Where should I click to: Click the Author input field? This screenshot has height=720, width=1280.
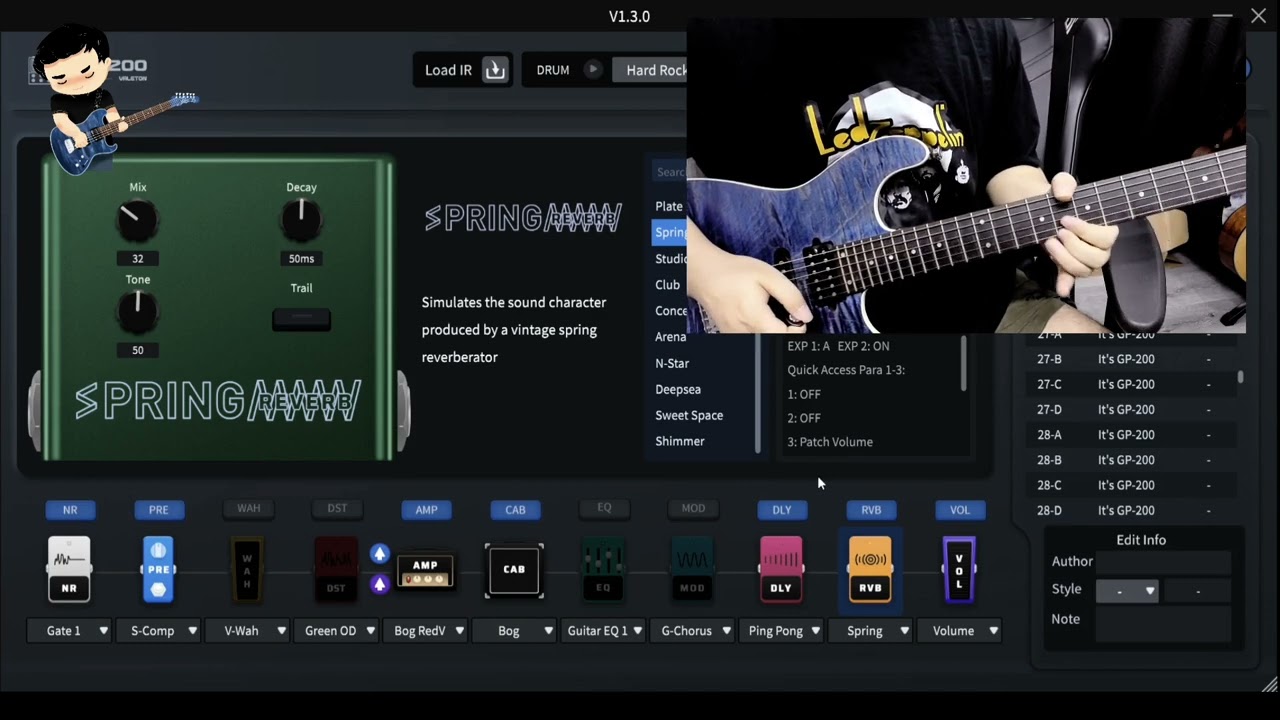(1163, 562)
